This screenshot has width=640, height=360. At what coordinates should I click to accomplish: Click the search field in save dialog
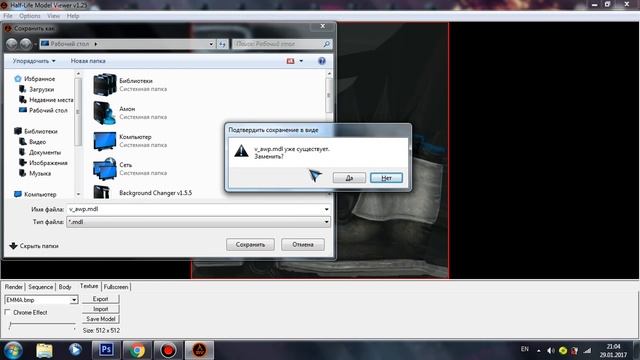[277, 44]
